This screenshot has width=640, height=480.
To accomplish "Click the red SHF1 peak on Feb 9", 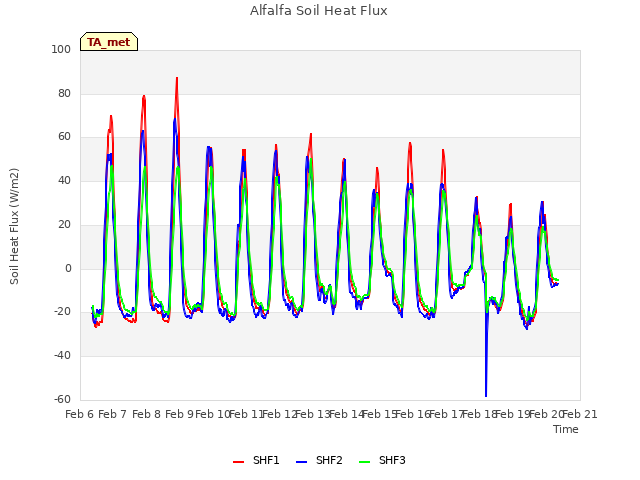I will [x=177, y=78].
